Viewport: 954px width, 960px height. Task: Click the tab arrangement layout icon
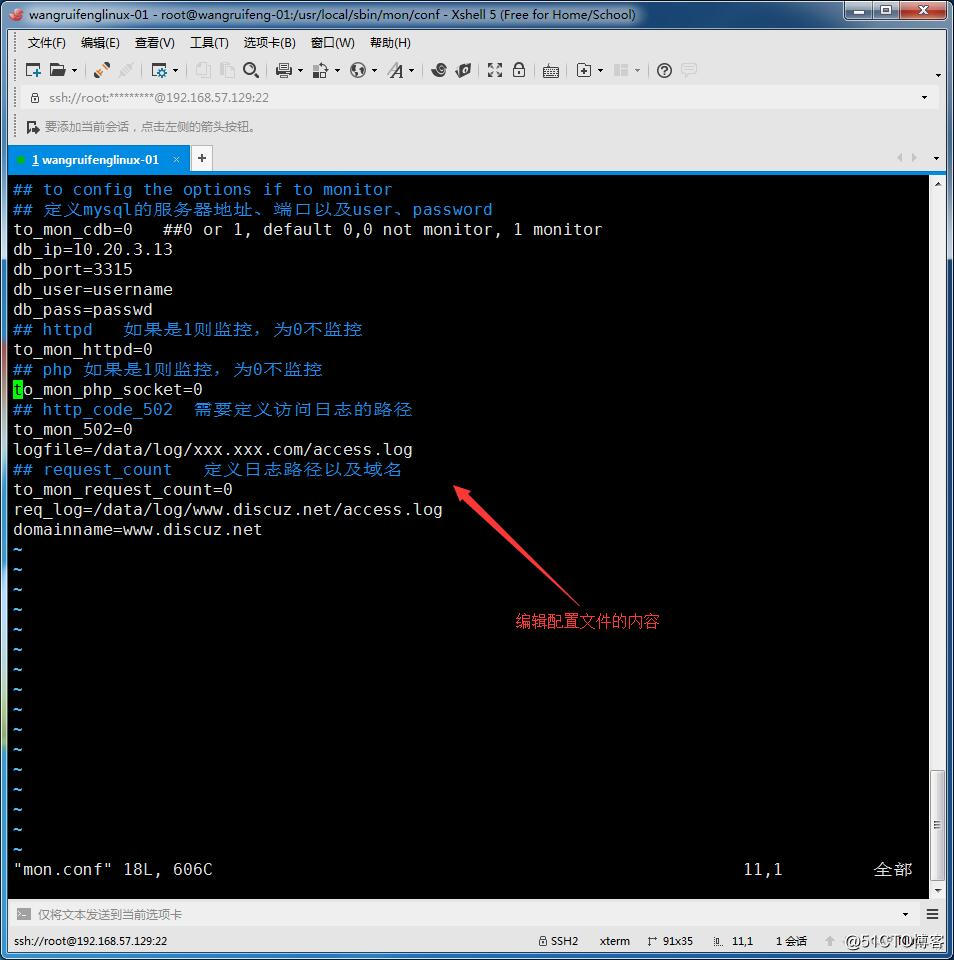pyautogui.click(x=621, y=70)
